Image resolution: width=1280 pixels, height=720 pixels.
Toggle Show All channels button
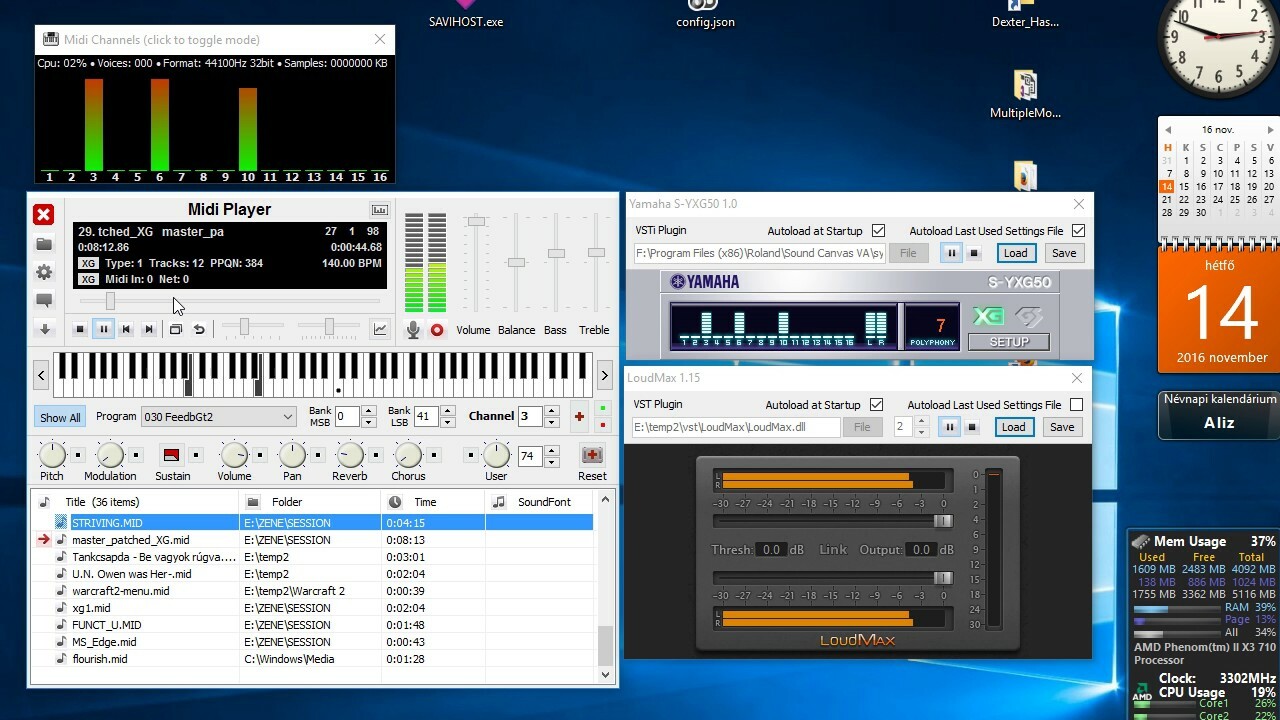[x=60, y=417]
